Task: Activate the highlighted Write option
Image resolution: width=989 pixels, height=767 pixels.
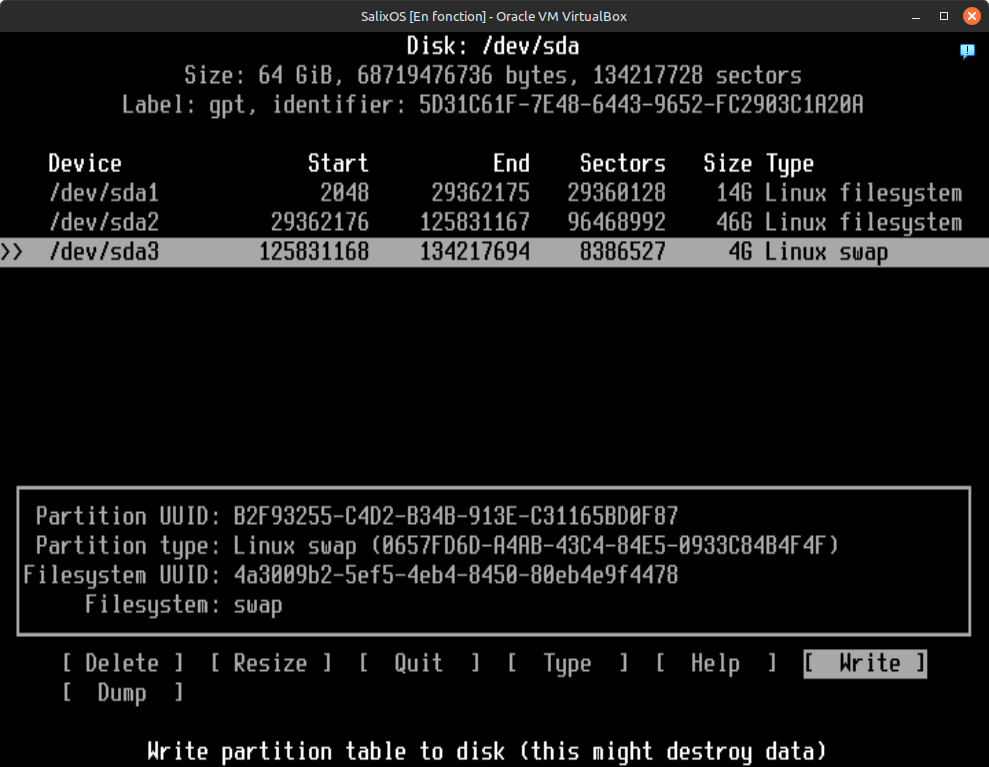Action: 865,663
